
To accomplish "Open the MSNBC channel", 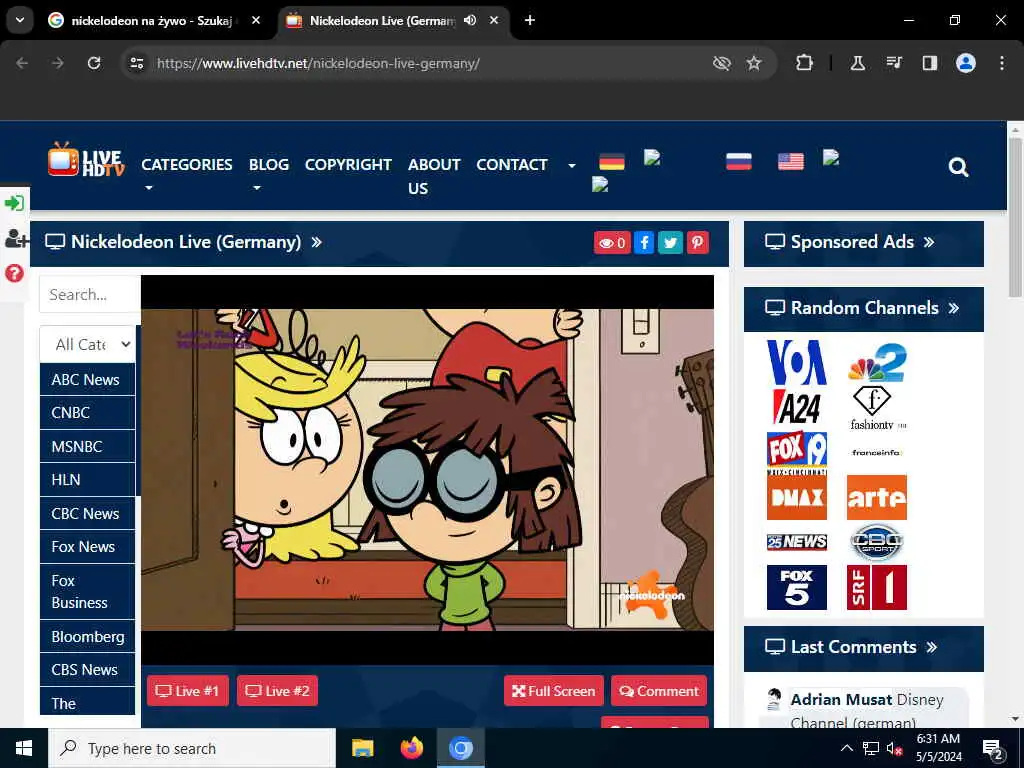I will [88, 447].
